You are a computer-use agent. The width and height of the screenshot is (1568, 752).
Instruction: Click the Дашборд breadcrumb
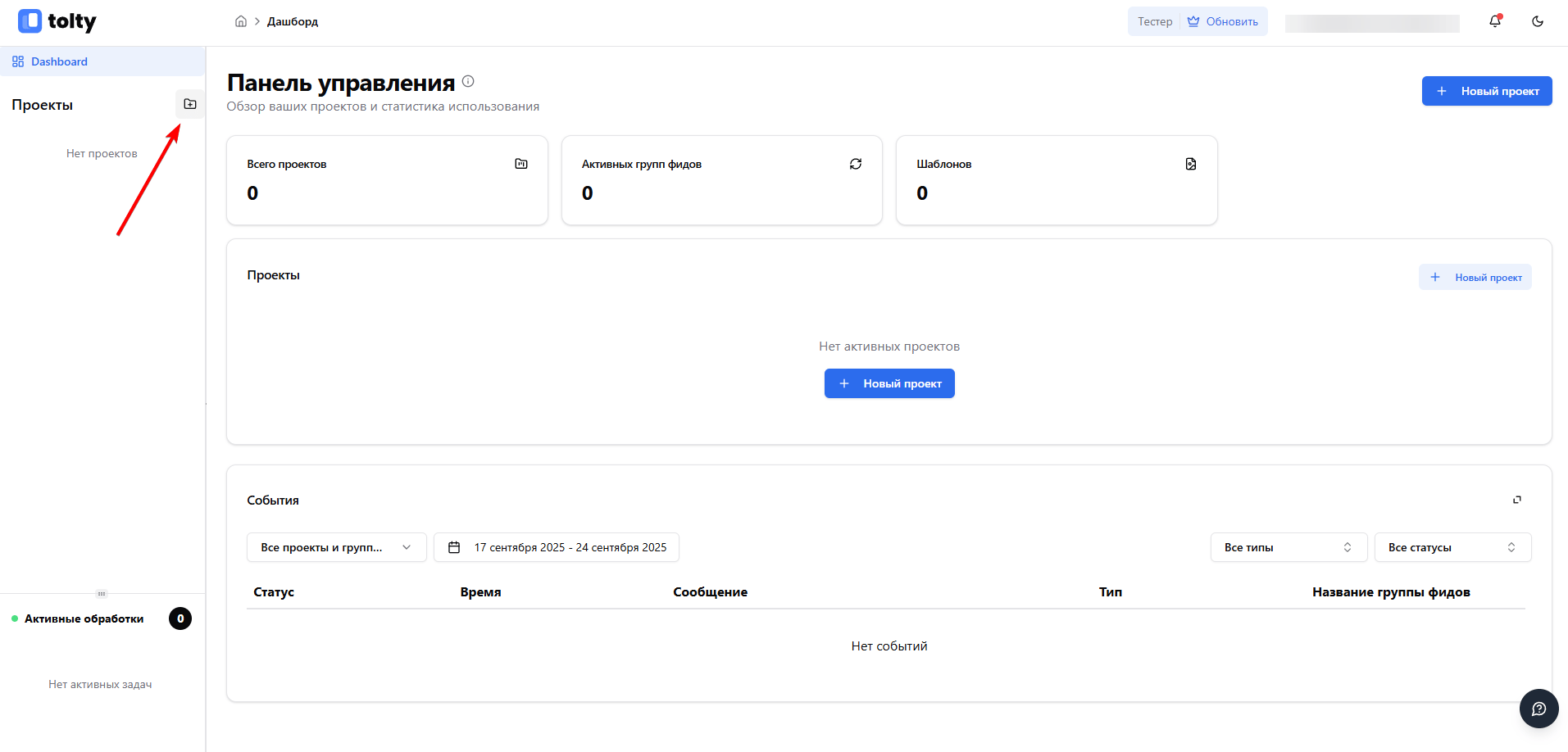click(x=293, y=21)
